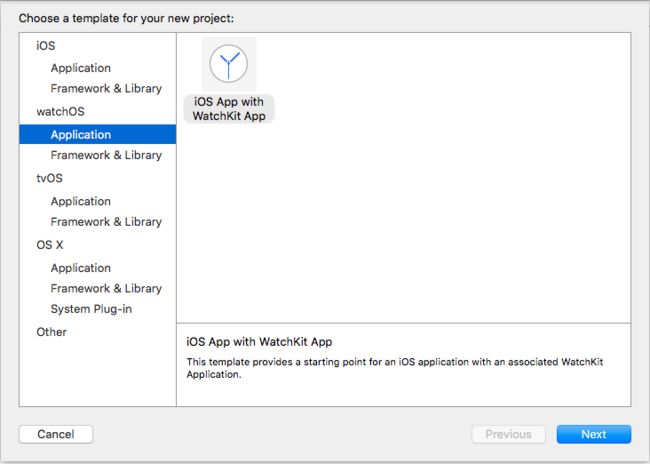
Task: Click the Cancel button
Action: click(56, 434)
